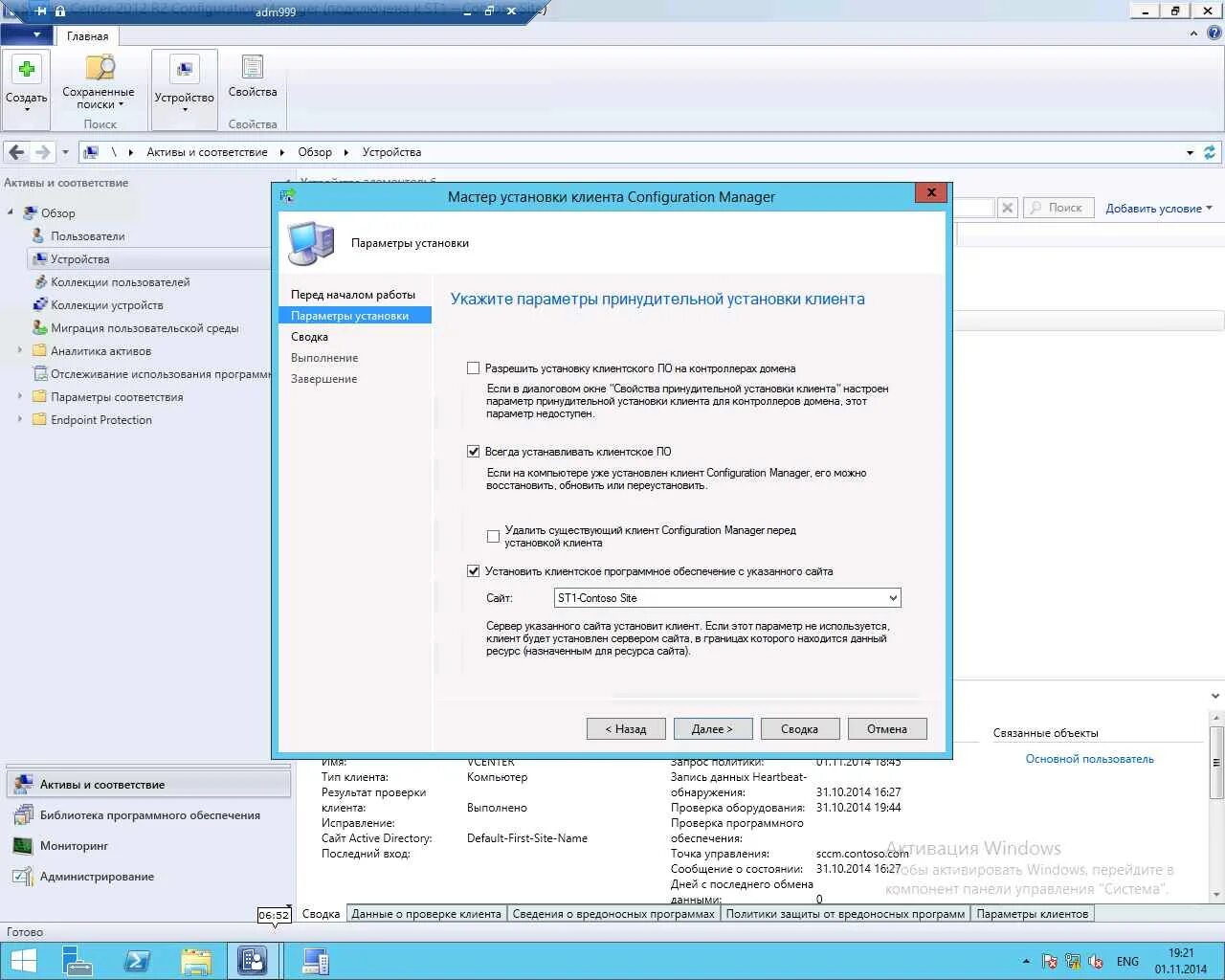The image size is (1225, 980).
Task: Open Assets and Compliance workspace
Action: click(x=148, y=784)
